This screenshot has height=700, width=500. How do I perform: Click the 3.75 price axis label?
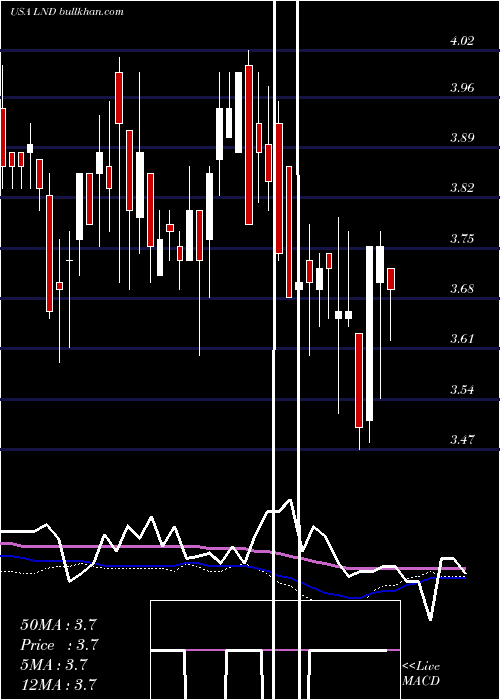click(x=462, y=238)
